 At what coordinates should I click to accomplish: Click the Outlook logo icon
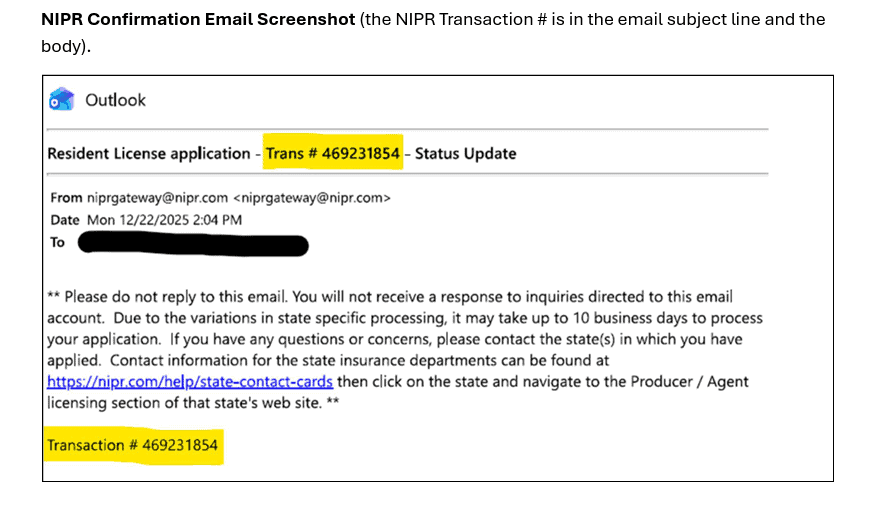pyautogui.click(x=61, y=100)
